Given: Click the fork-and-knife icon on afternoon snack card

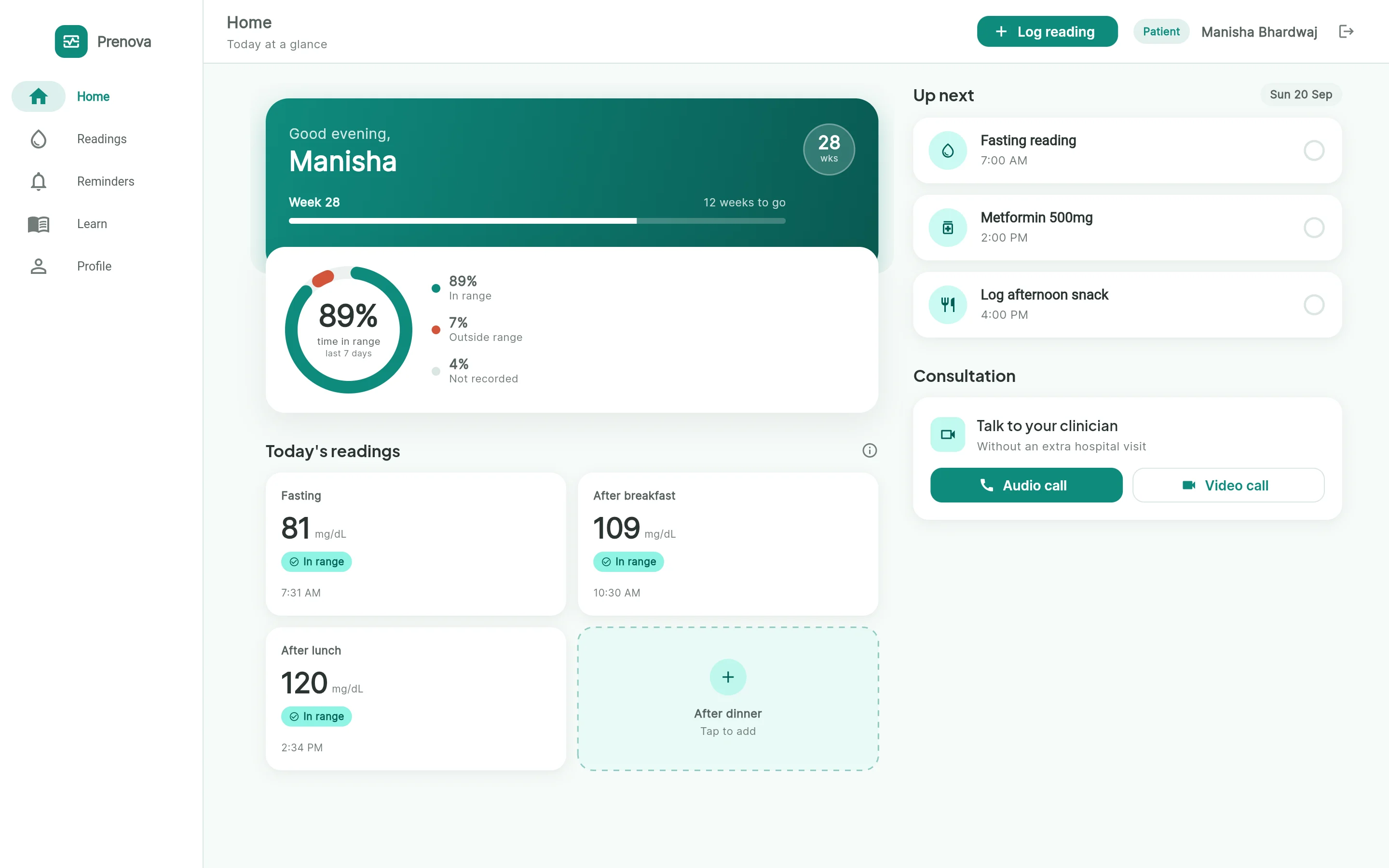Looking at the screenshot, I should tap(948, 305).
